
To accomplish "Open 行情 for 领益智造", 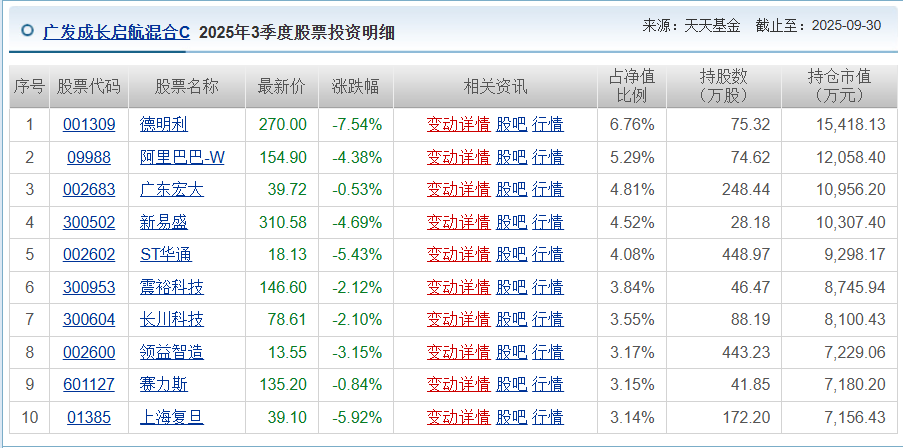I will 548,352.
